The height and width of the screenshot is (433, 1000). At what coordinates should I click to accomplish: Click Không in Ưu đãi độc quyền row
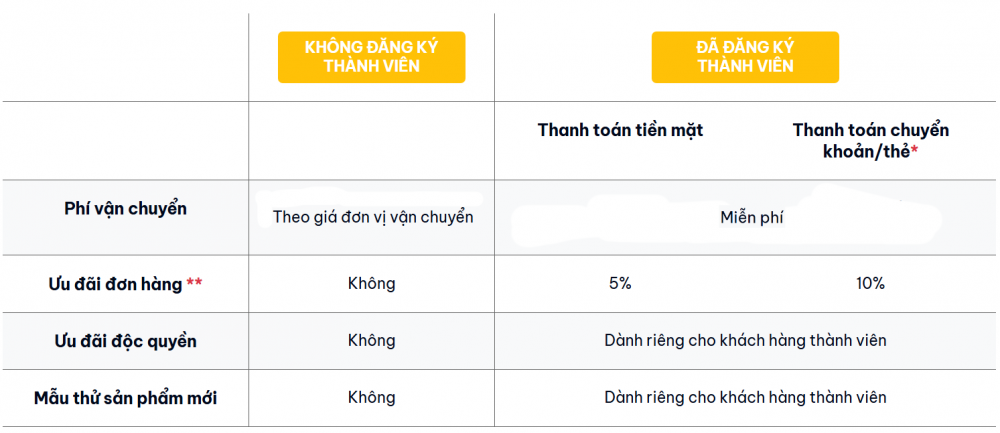[x=372, y=341]
